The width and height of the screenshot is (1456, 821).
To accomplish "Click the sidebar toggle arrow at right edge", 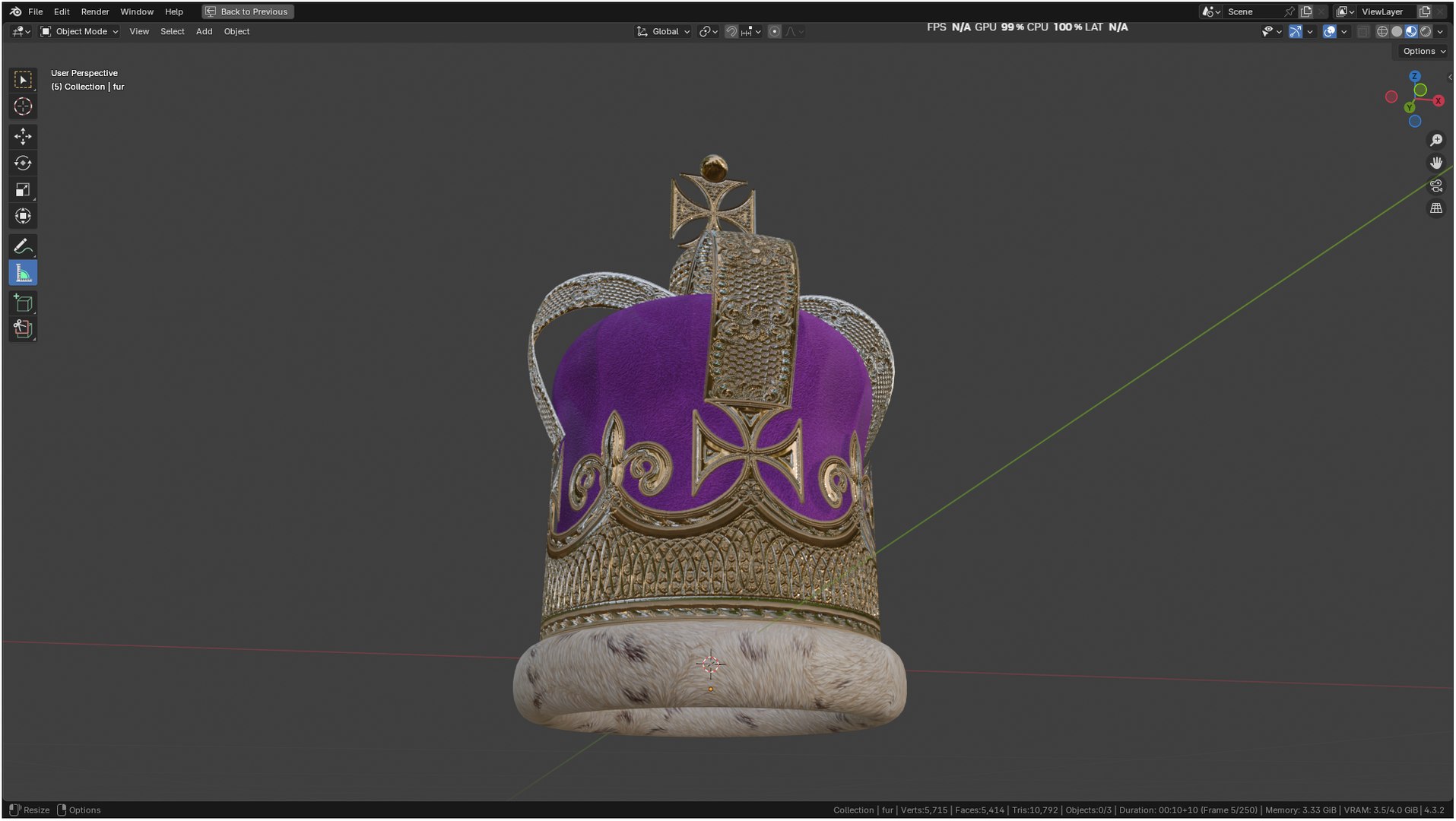I will [x=1450, y=77].
